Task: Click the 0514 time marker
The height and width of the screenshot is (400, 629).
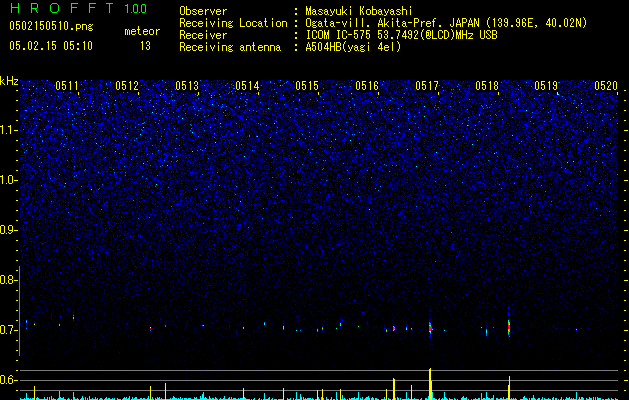Action: (247, 86)
